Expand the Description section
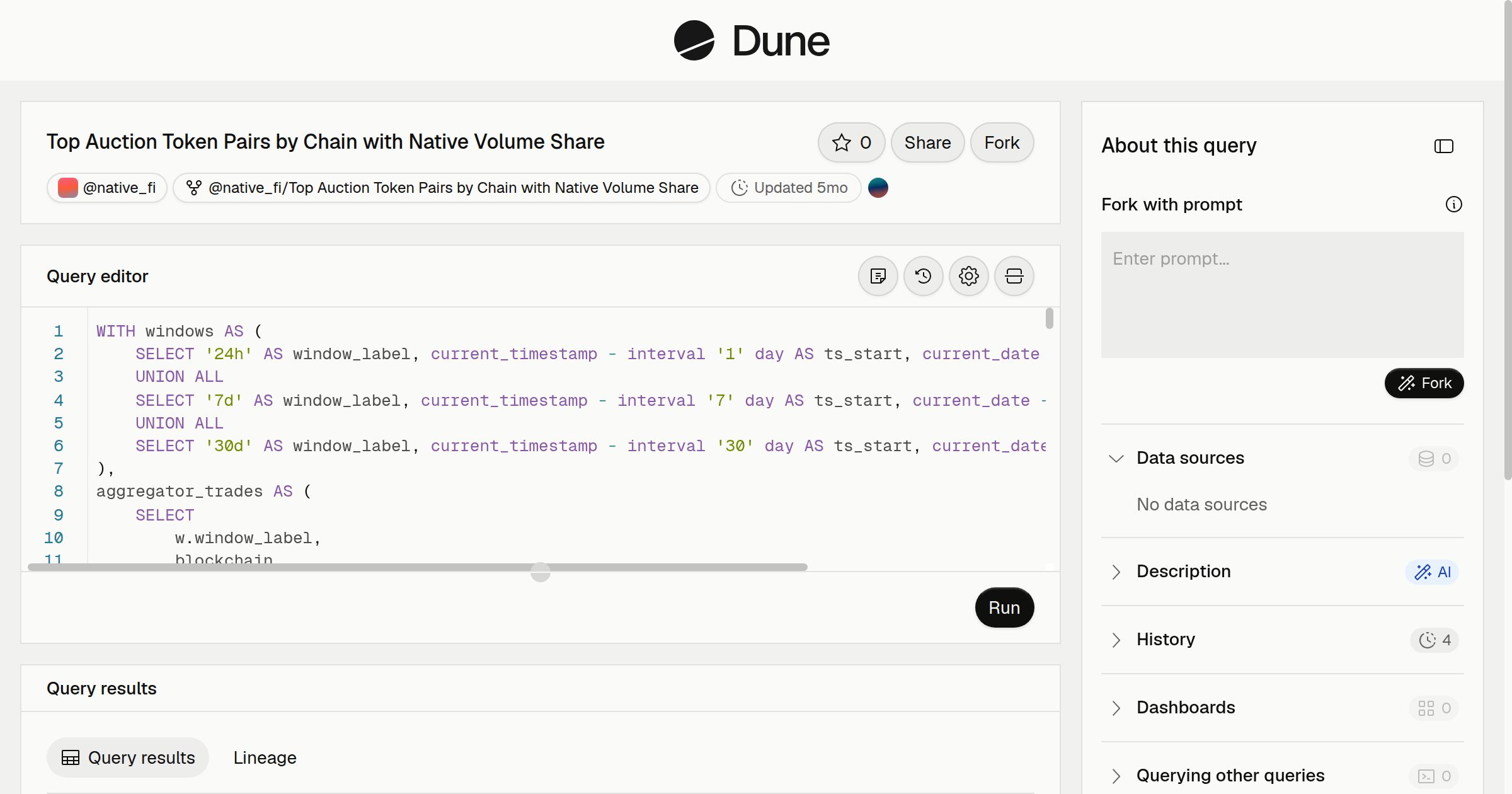The height and width of the screenshot is (794, 1512). 1116,572
